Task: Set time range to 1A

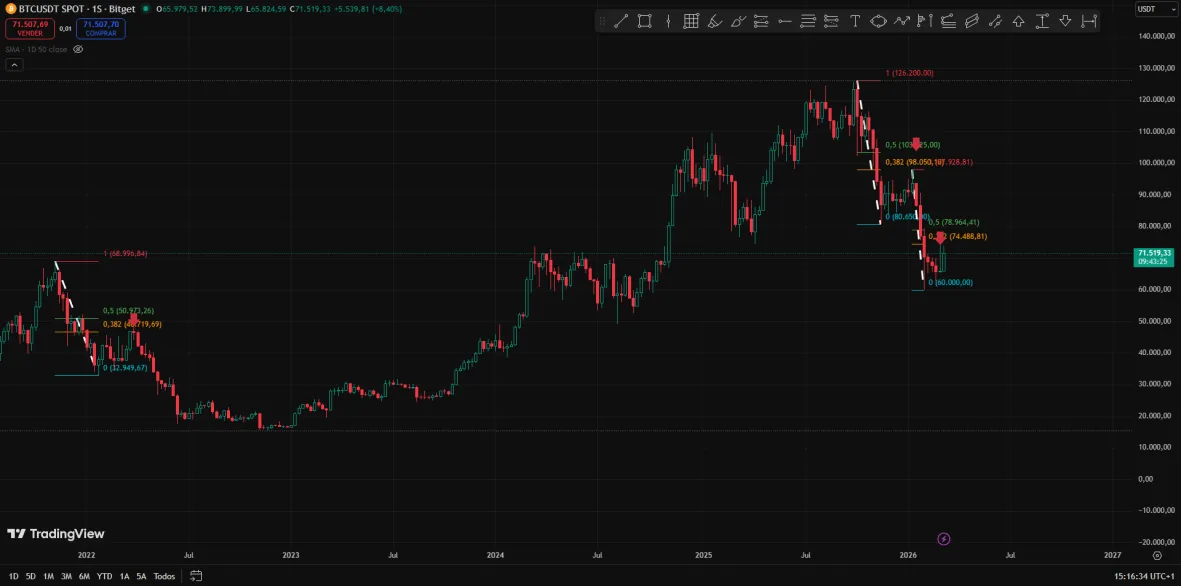Action: point(125,576)
